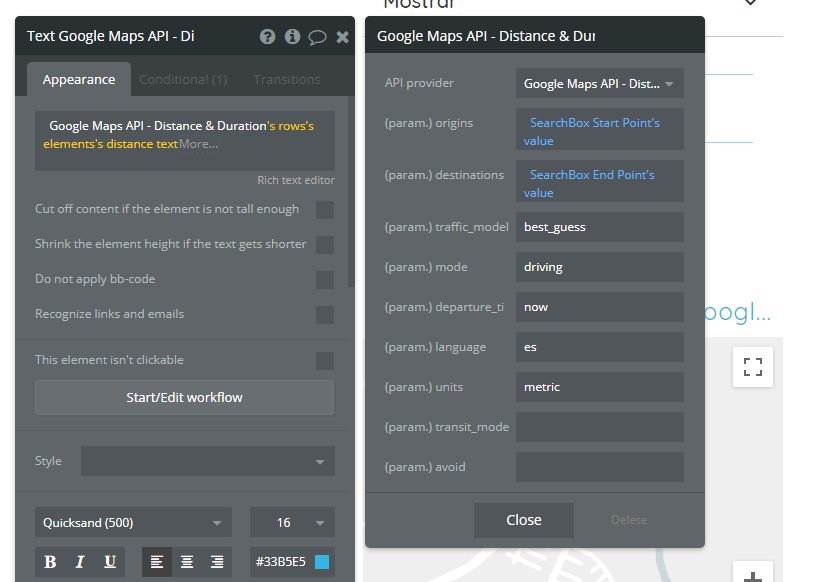Open the Quicksand (500) font dropdown
The image size is (827, 582).
point(133,522)
